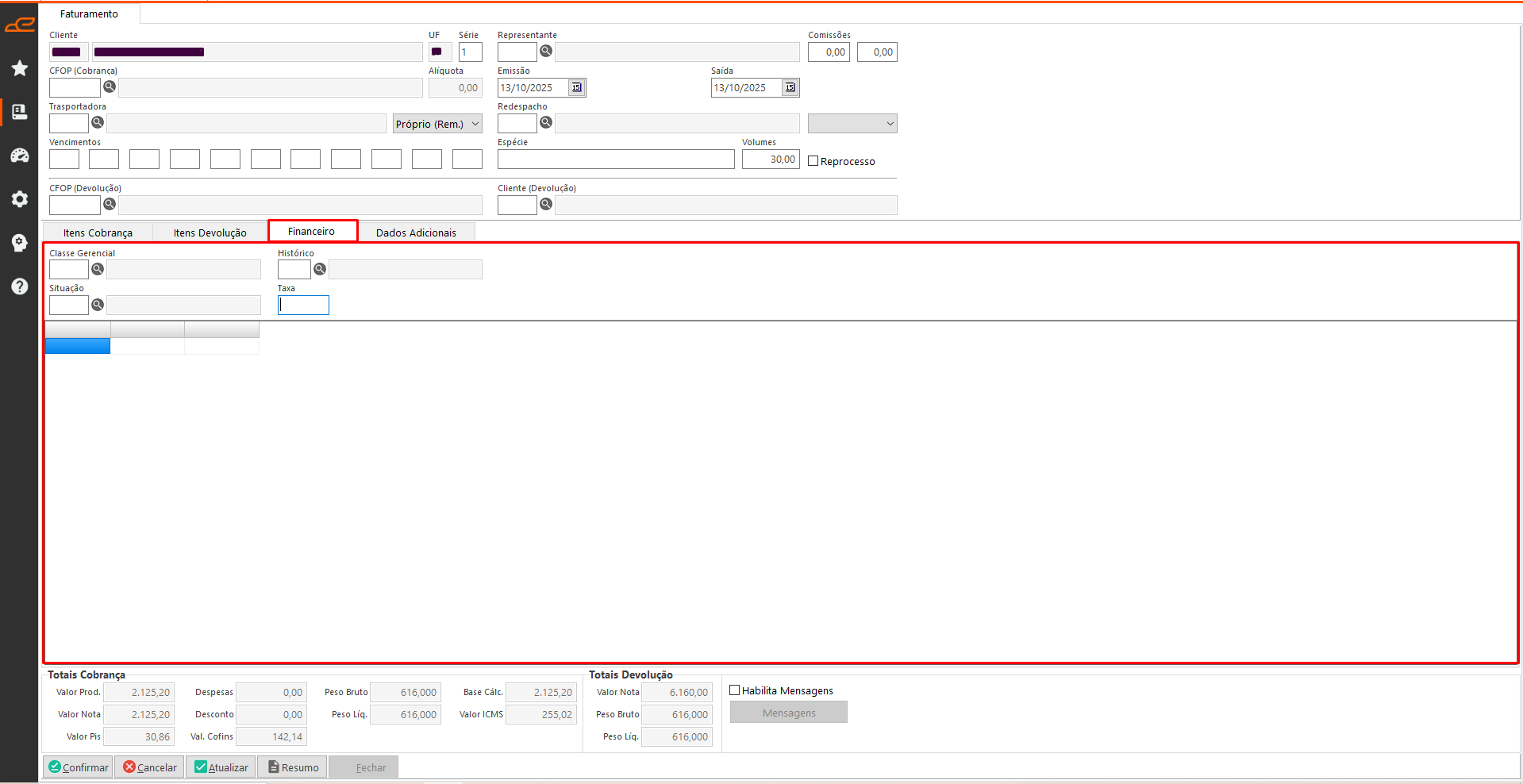The width and height of the screenshot is (1523, 784).
Task: Click the Resumo button
Action: tap(293, 767)
